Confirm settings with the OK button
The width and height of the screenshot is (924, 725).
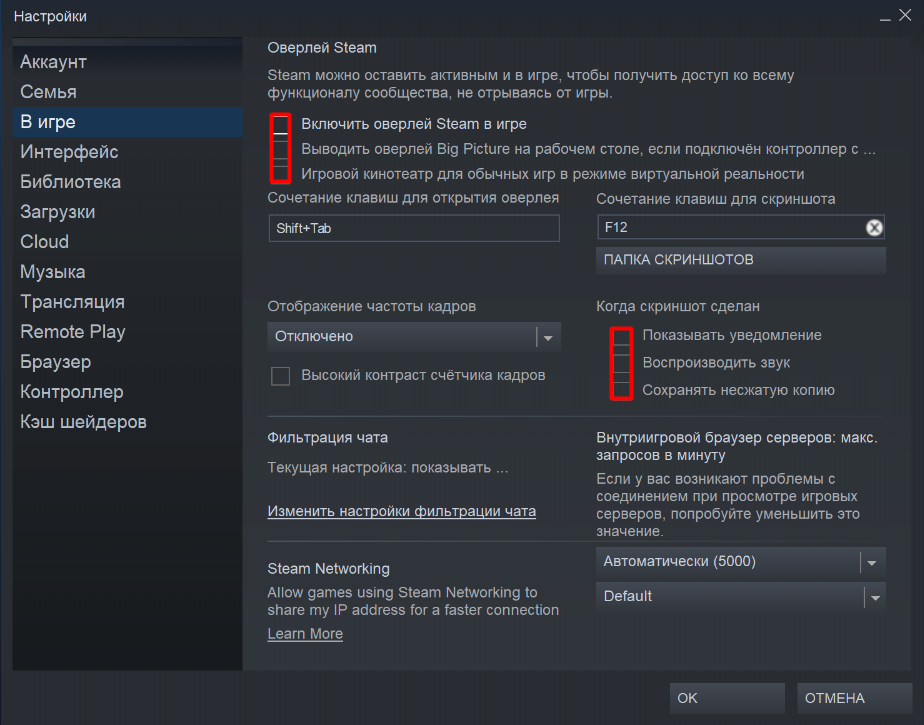point(727,698)
